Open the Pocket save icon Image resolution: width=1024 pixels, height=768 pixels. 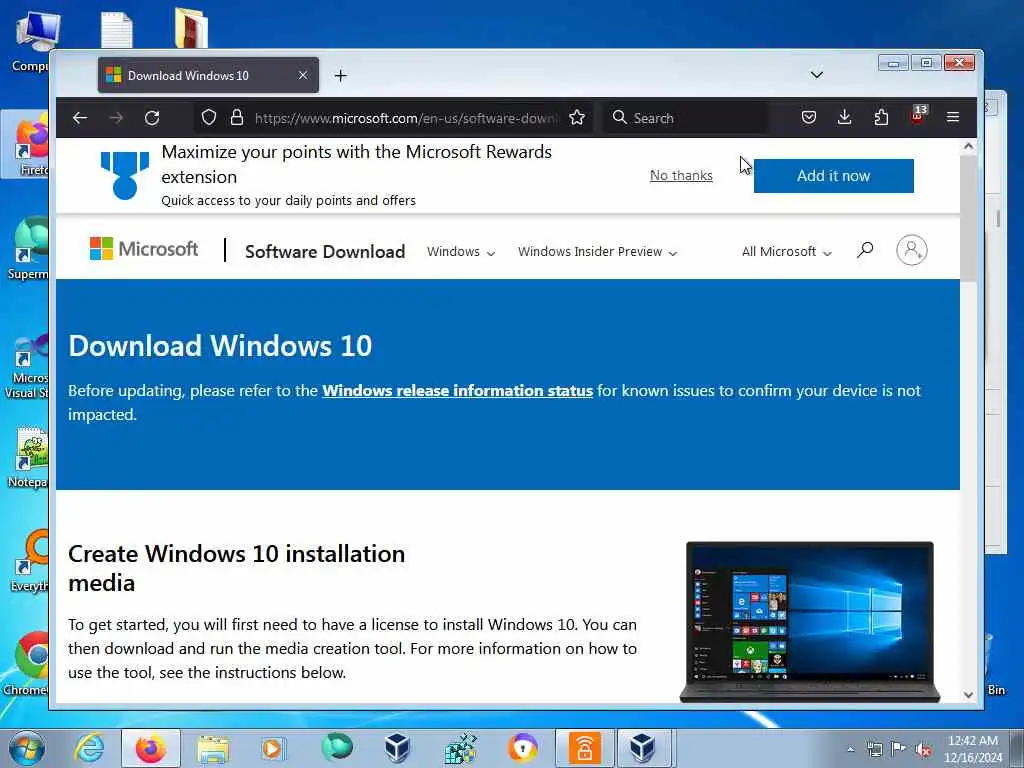point(808,118)
